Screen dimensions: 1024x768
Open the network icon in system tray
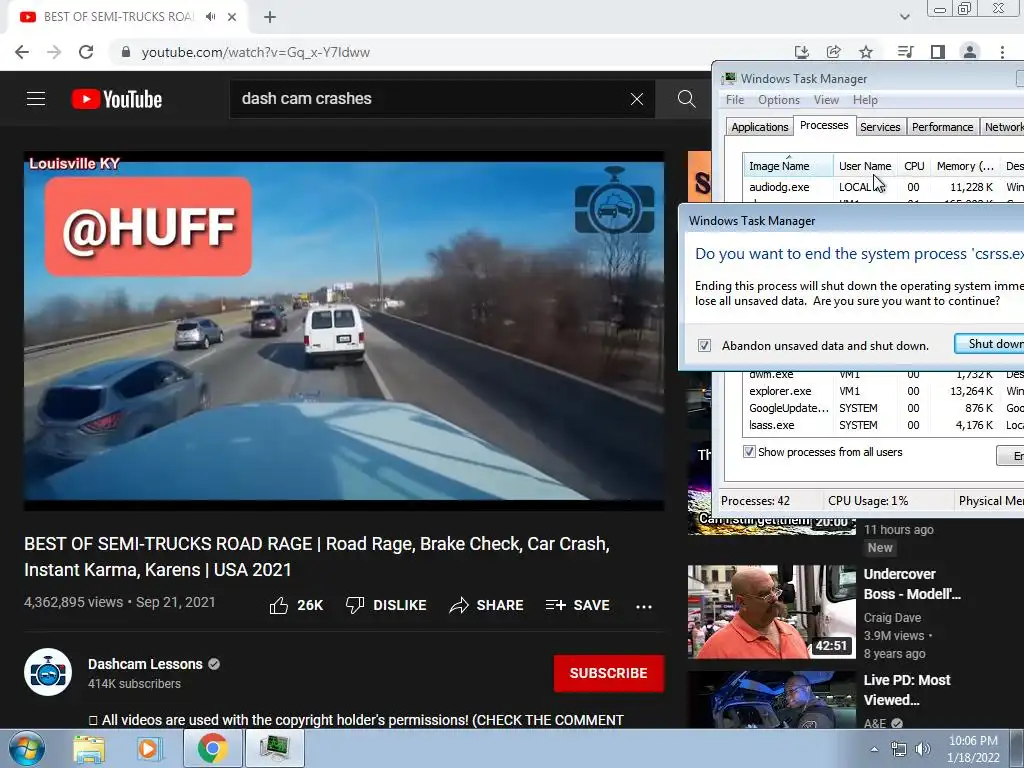tap(899, 750)
